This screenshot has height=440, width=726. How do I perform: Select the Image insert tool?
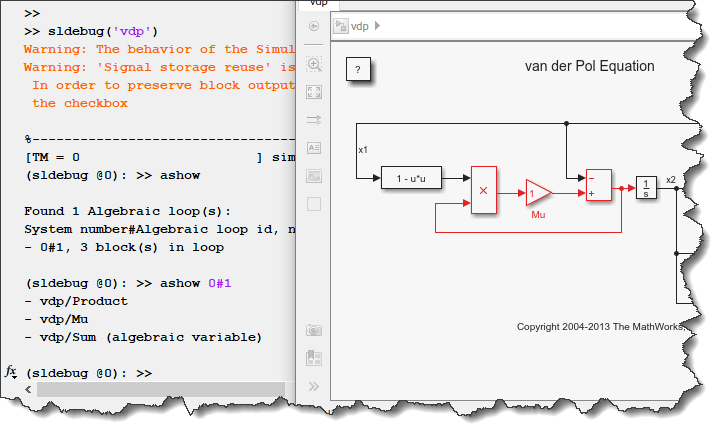coord(314,176)
